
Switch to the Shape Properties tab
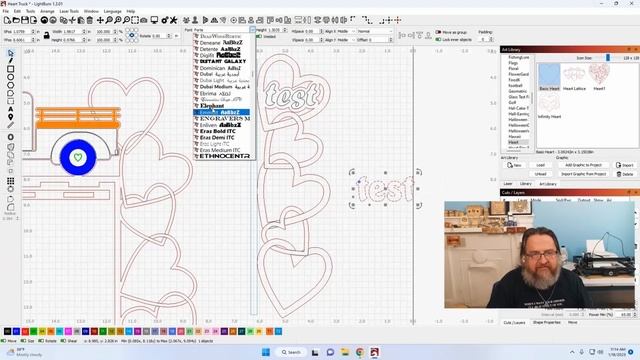point(547,322)
